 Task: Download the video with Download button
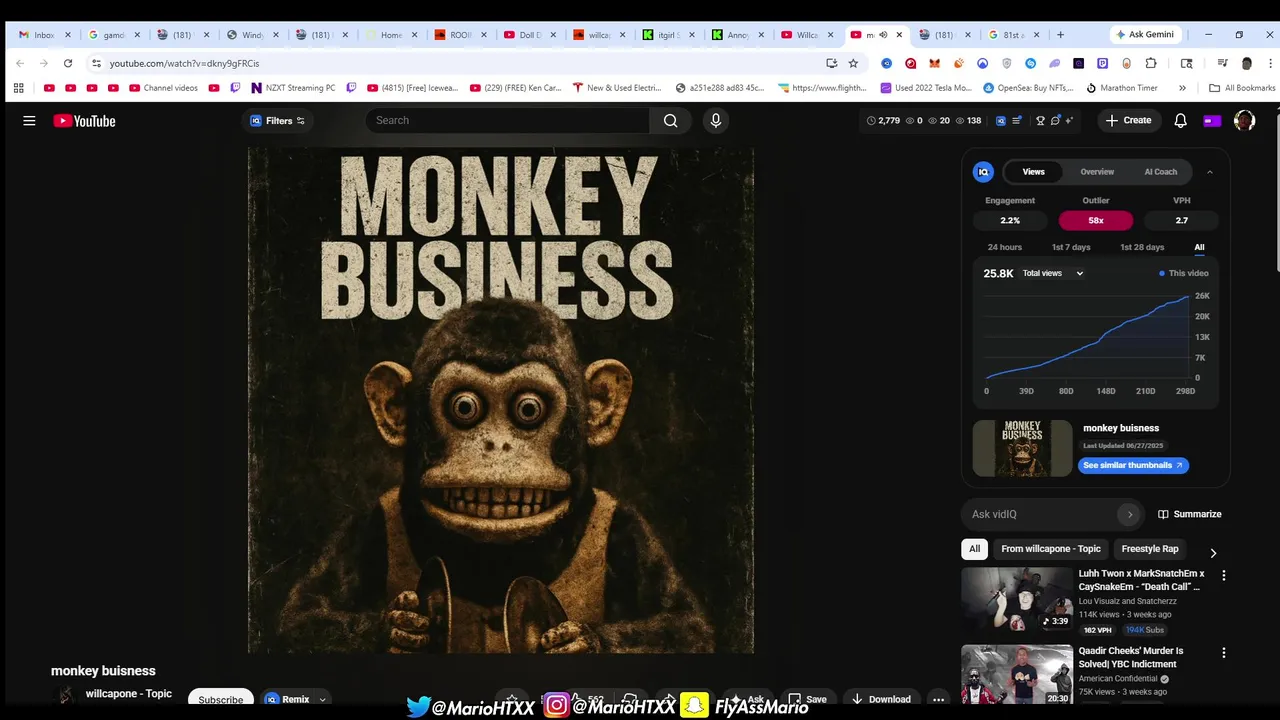[x=881, y=699]
